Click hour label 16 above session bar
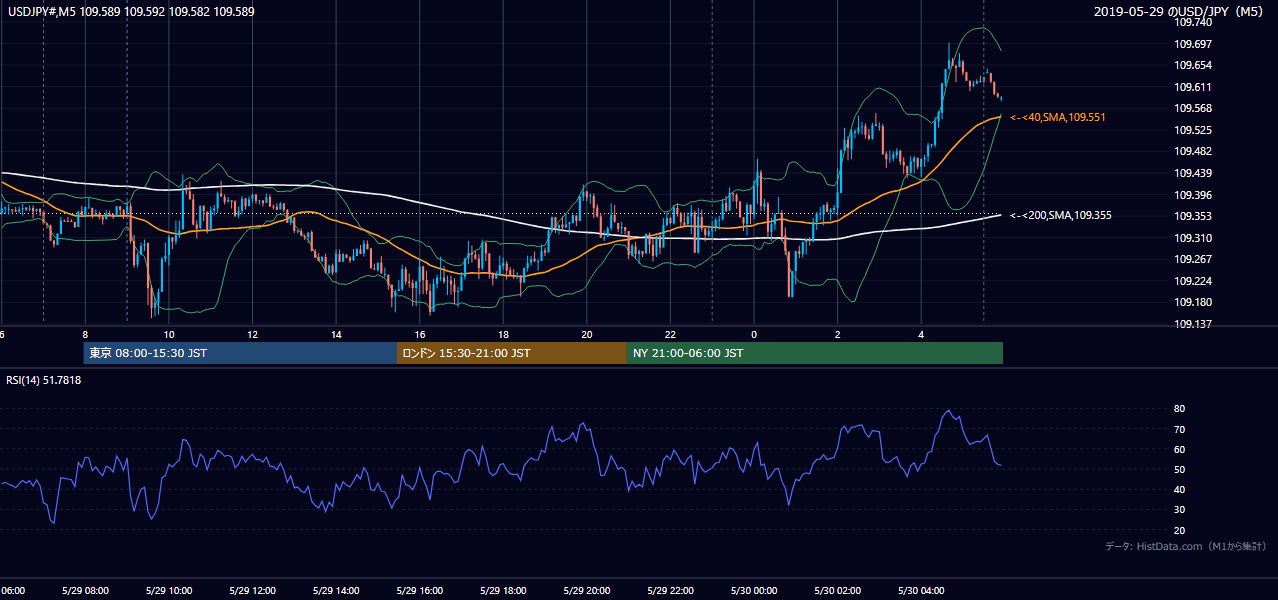This screenshot has width=1278, height=600. pos(420,334)
